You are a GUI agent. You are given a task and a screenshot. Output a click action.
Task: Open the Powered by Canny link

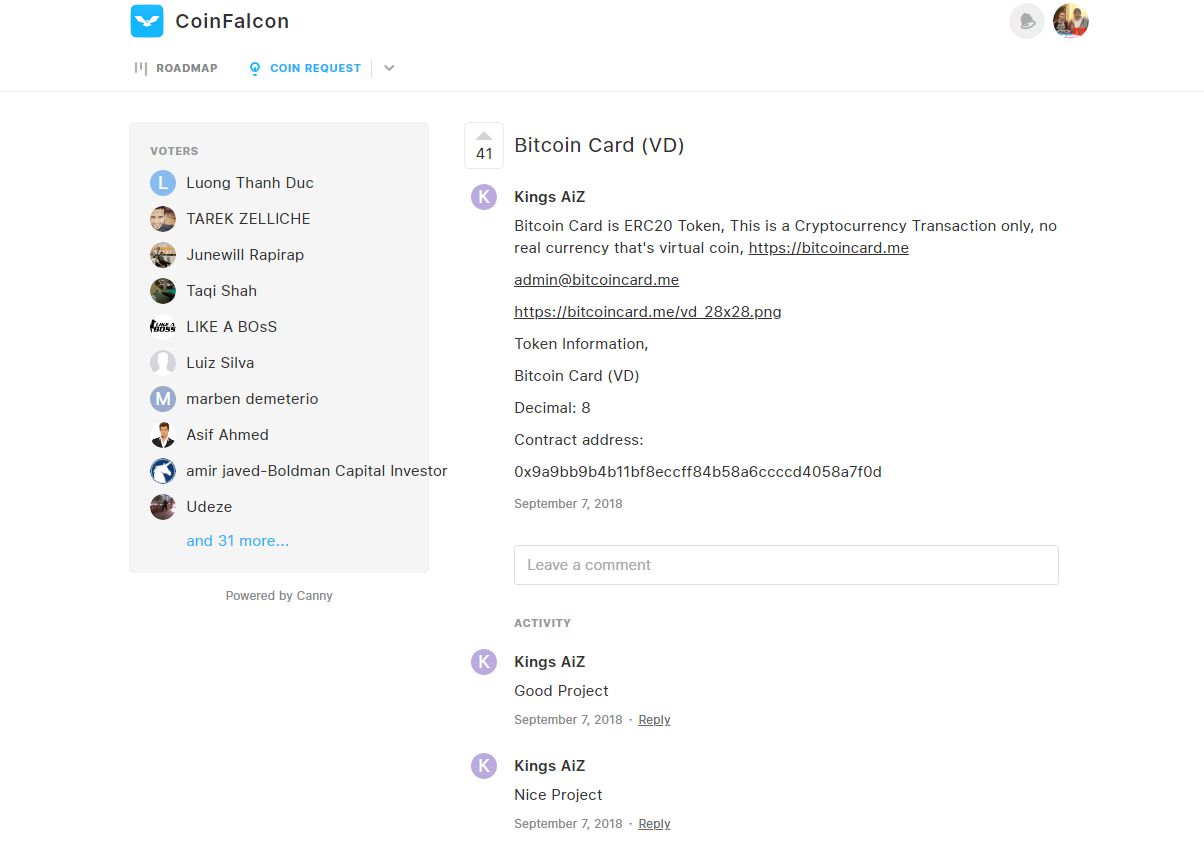pyautogui.click(x=279, y=596)
